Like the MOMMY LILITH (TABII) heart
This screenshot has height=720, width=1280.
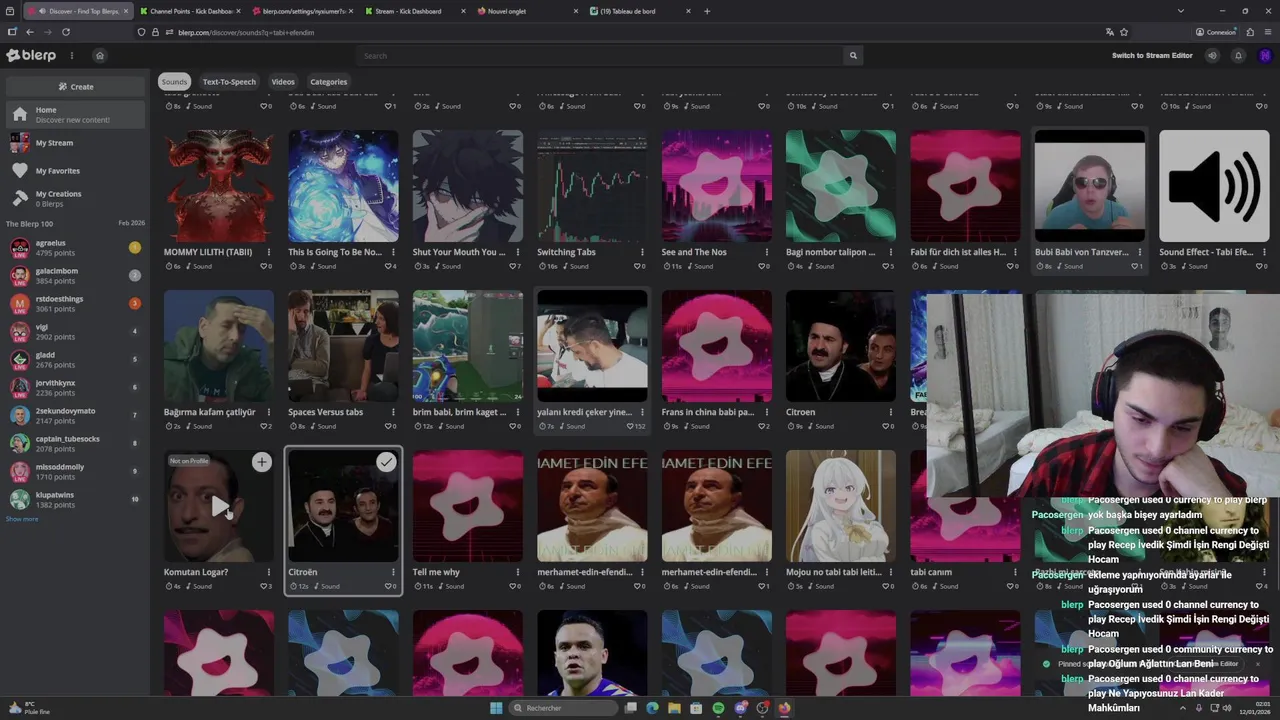coord(262,266)
